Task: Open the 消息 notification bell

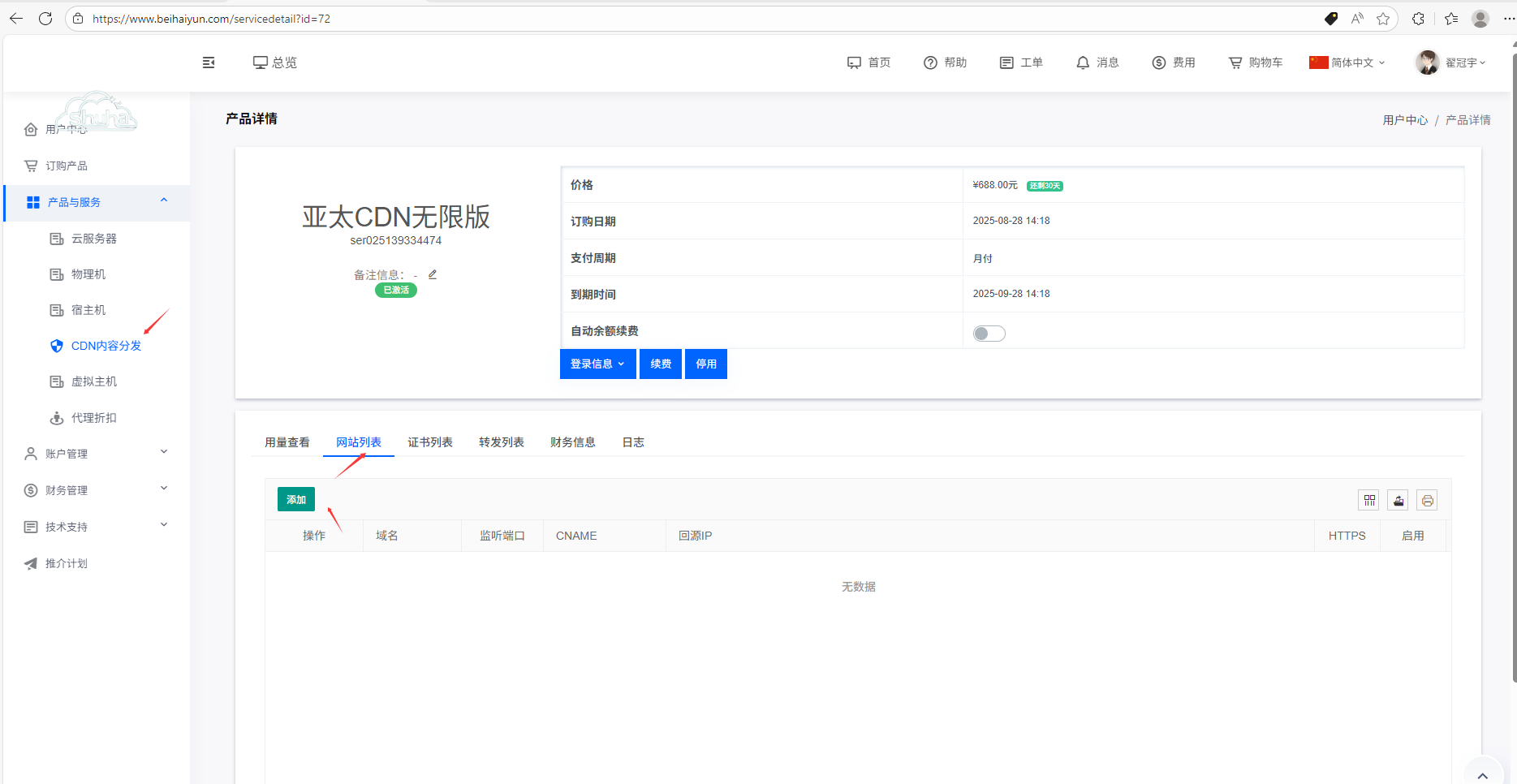Action: pyautogui.click(x=1097, y=62)
